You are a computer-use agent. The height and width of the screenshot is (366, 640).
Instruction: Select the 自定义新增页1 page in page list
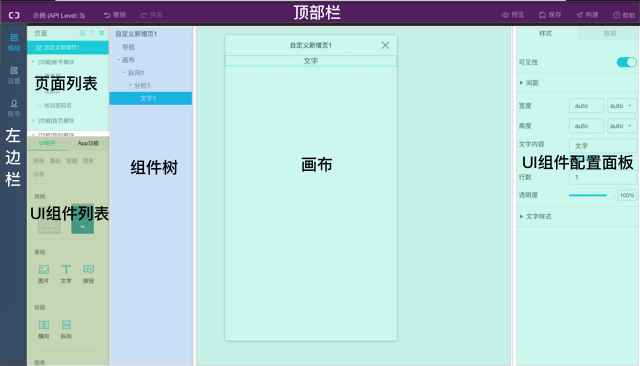[68, 48]
